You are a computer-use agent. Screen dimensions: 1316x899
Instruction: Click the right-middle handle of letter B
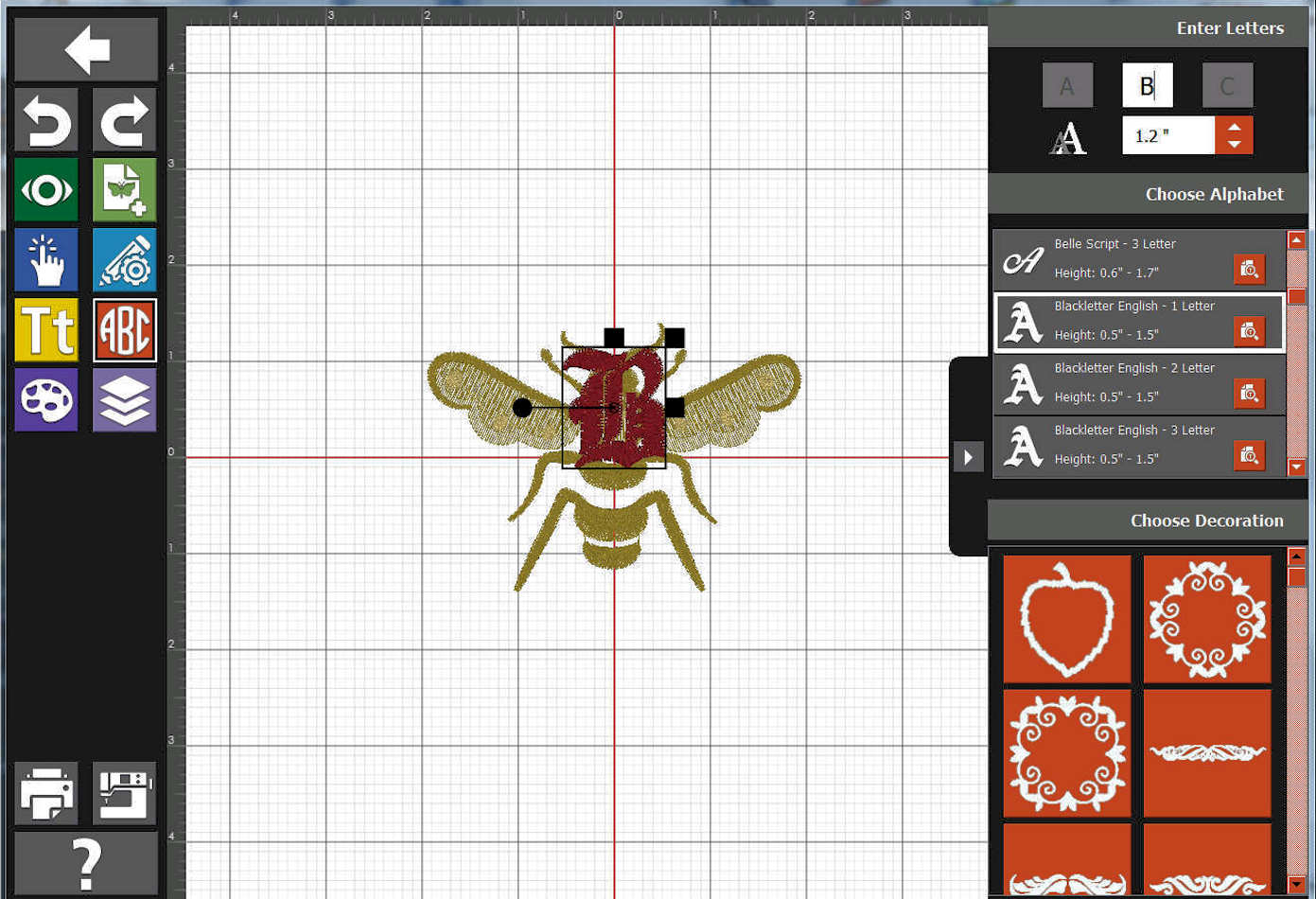point(675,408)
